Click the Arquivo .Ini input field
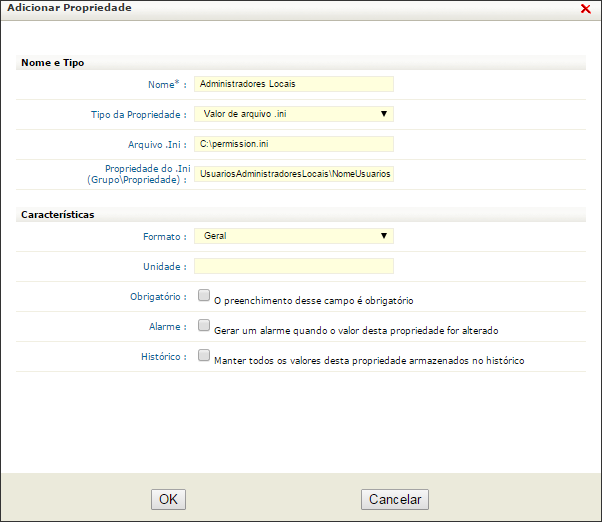The height and width of the screenshot is (522, 602). point(294,144)
